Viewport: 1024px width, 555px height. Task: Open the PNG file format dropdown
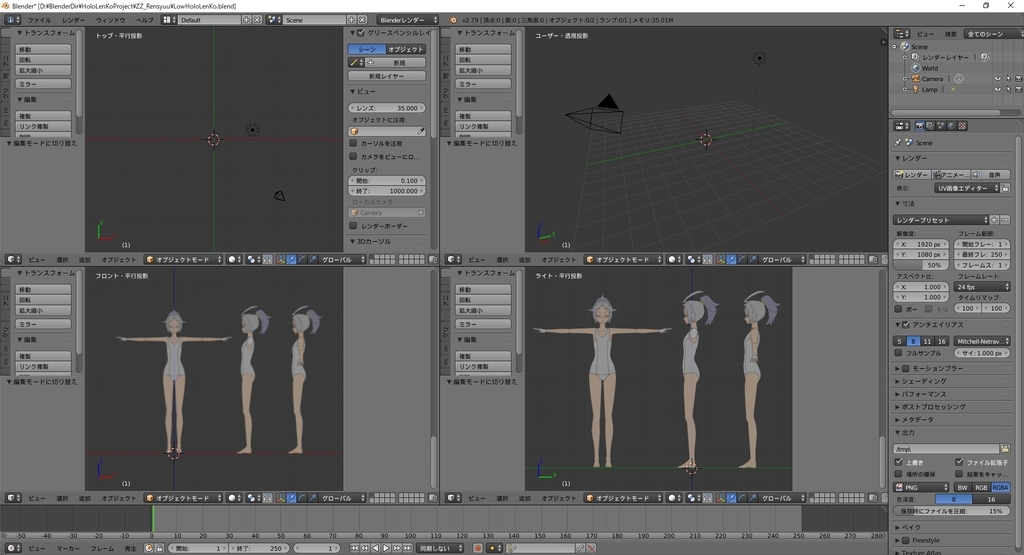(920, 487)
